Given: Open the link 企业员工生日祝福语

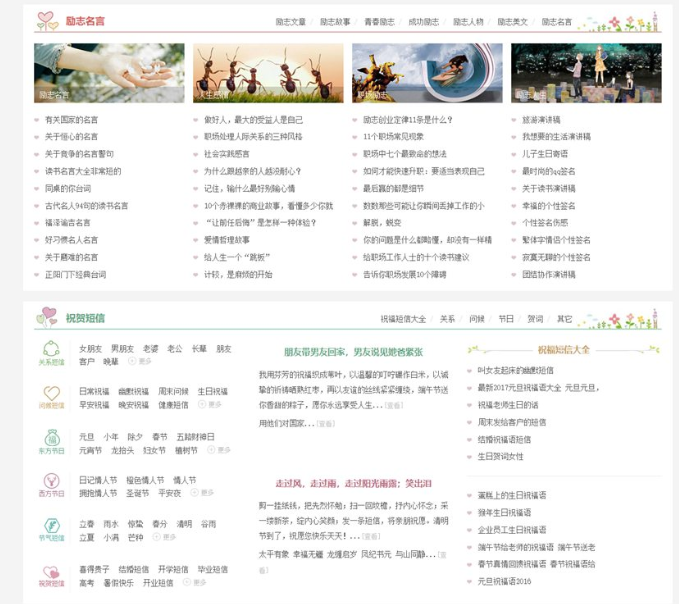Looking at the screenshot, I should pyautogui.click(x=511, y=530).
